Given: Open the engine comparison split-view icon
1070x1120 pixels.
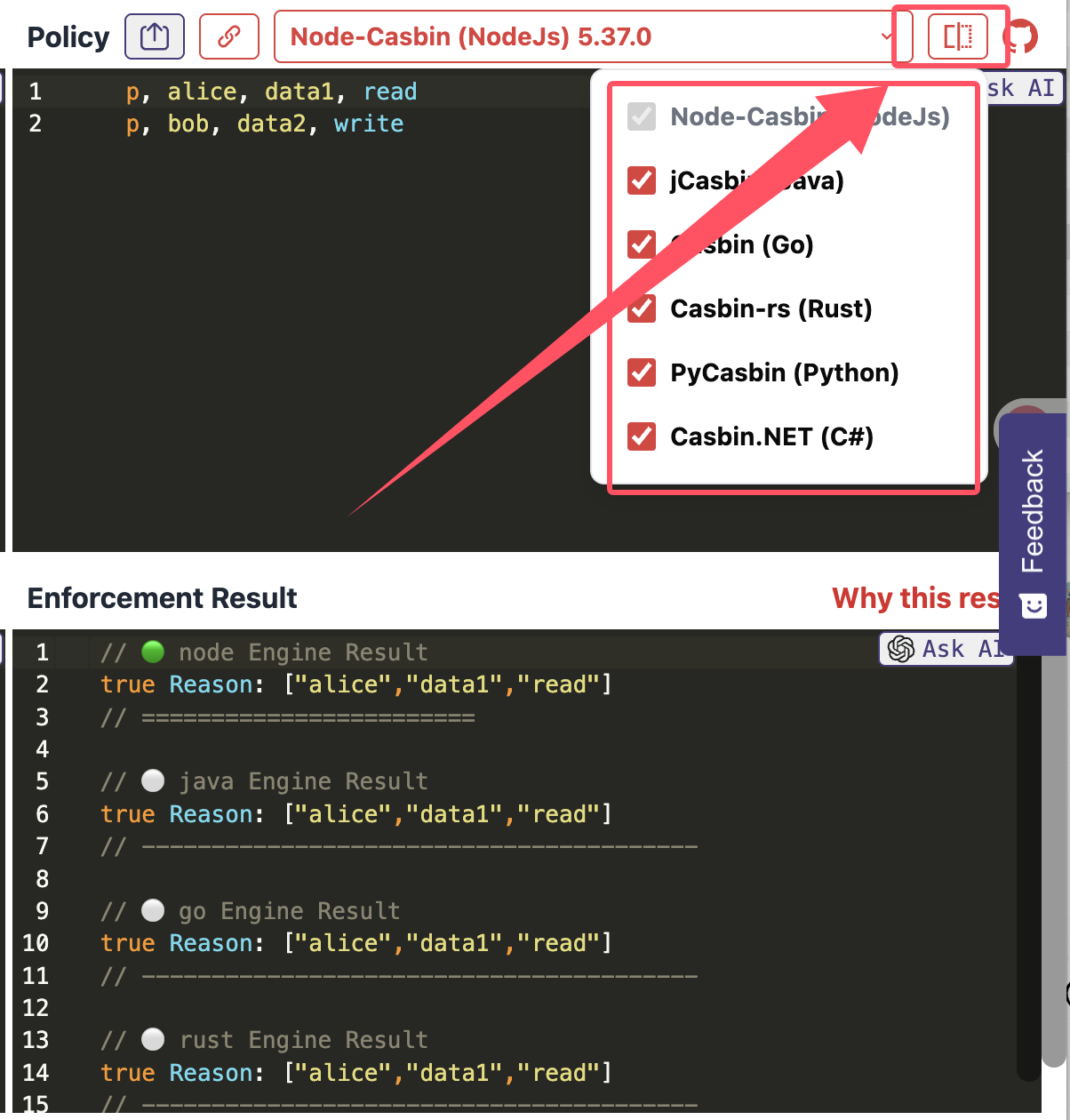Looking at the screenshot, I should click(x=957, y=36).
